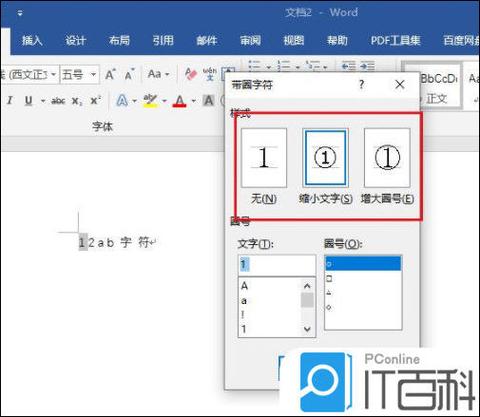The image size is (480, 417).
Task: Open the 引用 ribbon tab
Action: coord(163,41)
